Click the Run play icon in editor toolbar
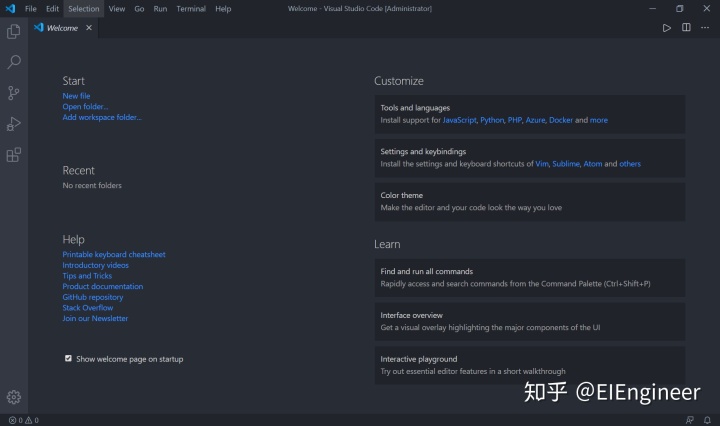Screen dimensions: 720x426 coord(667,28)
